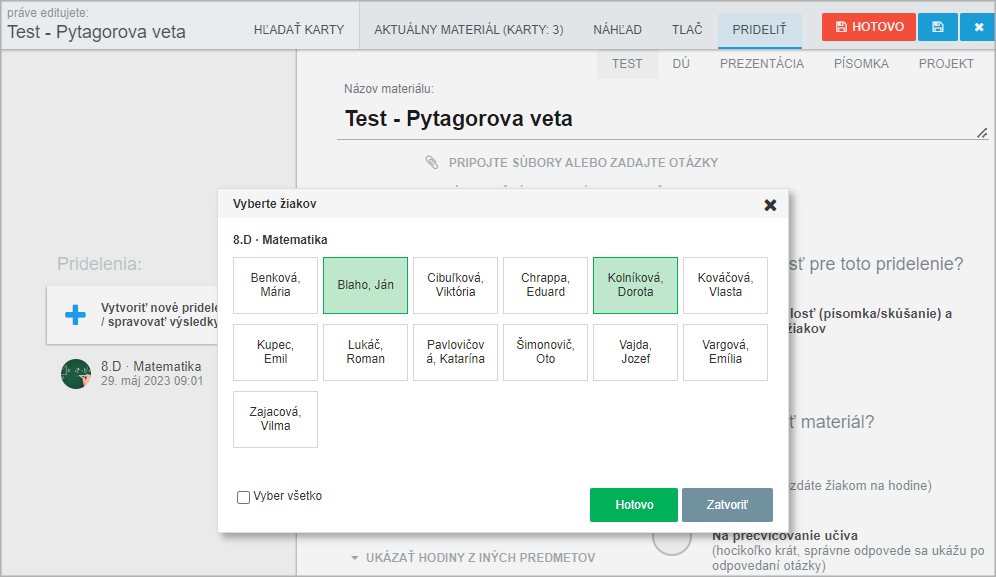Deselect student Kolníková, Dorota
Image resolution: width=996 pixels, height=577 pixels.
pos(635,285)
